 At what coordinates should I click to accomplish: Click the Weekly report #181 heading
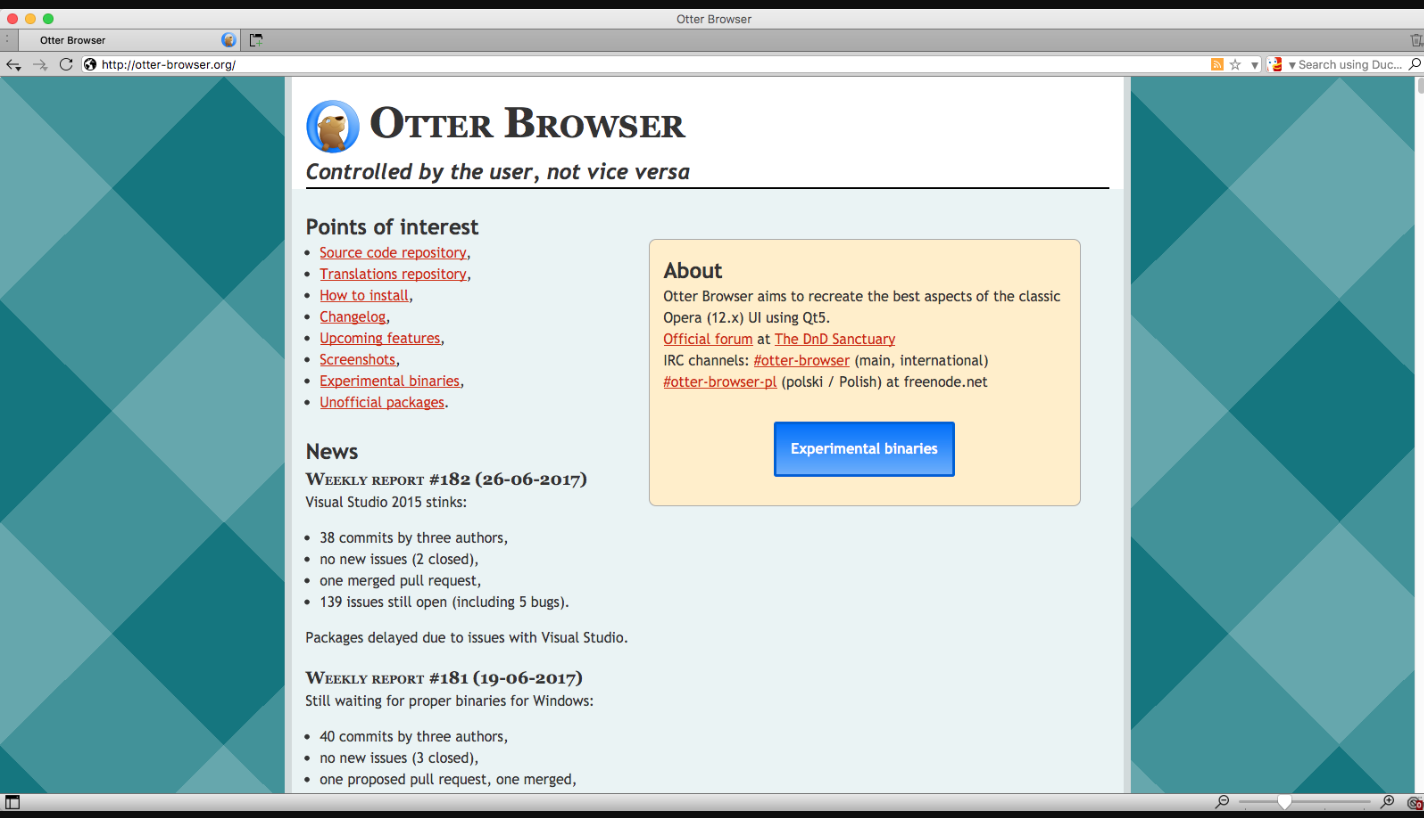[444, 678]
